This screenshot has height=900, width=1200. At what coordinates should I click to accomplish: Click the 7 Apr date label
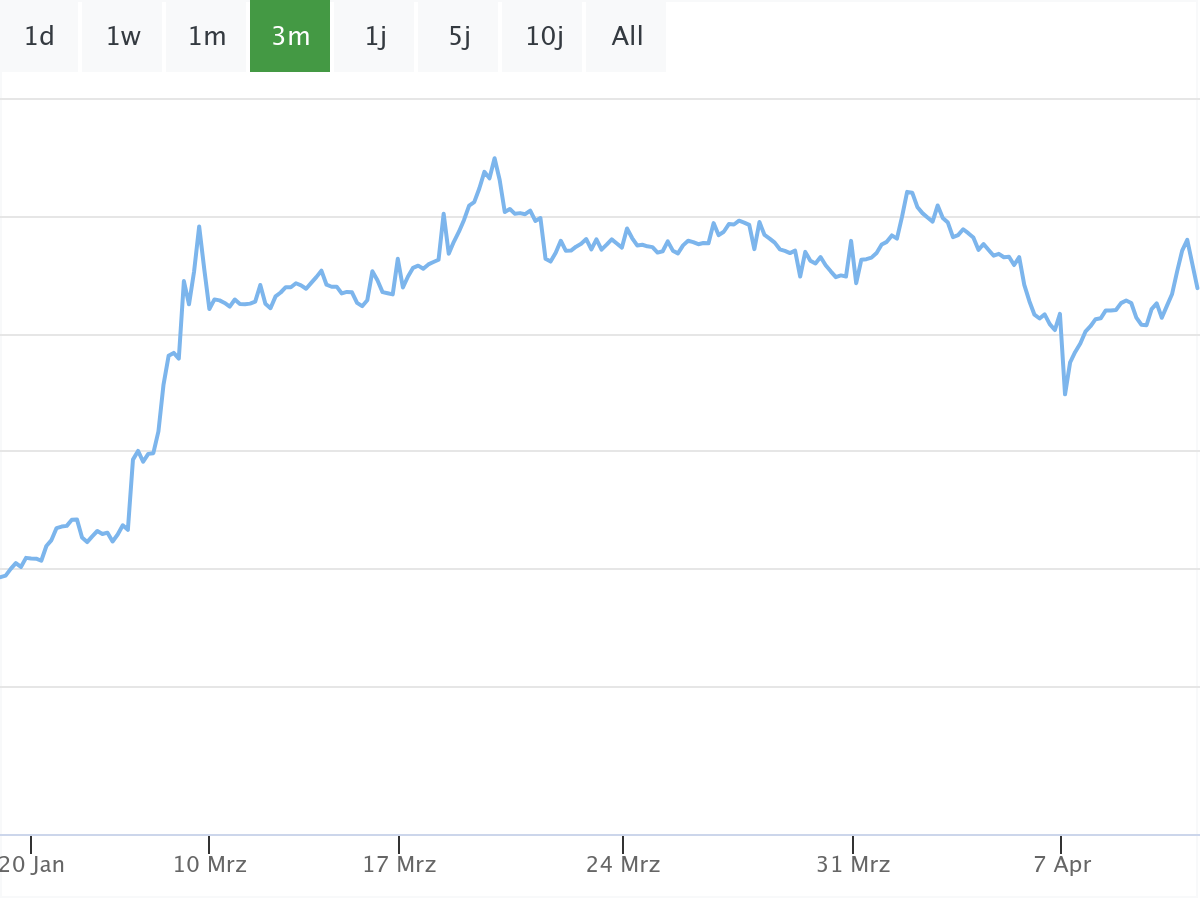click(1062, 864)
